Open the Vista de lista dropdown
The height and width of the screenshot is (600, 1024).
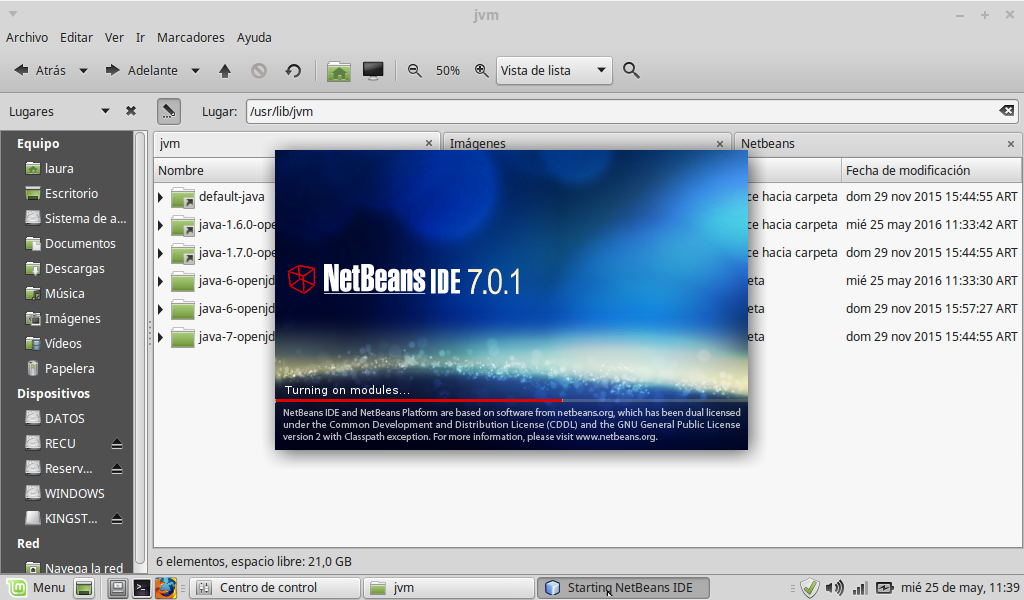pyautogui.click(x=554, y=71)
